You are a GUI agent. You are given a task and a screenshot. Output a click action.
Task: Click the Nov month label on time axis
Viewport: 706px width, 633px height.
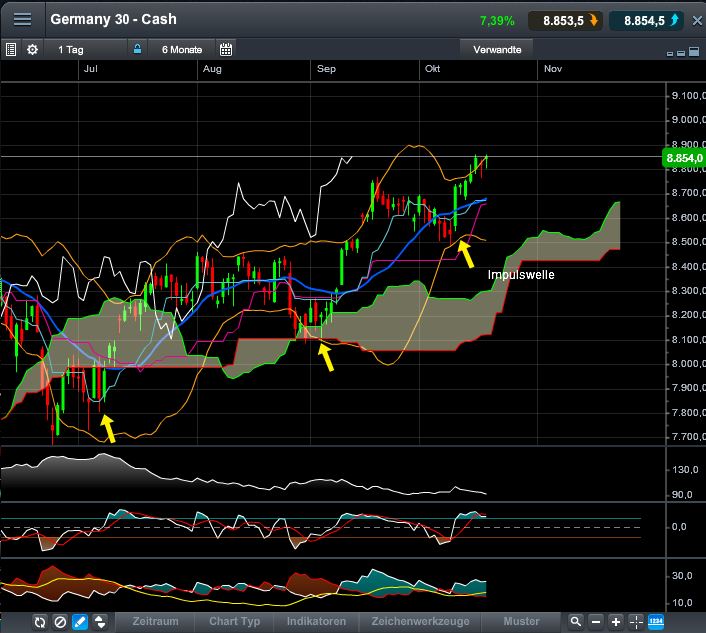coord(552,69)
